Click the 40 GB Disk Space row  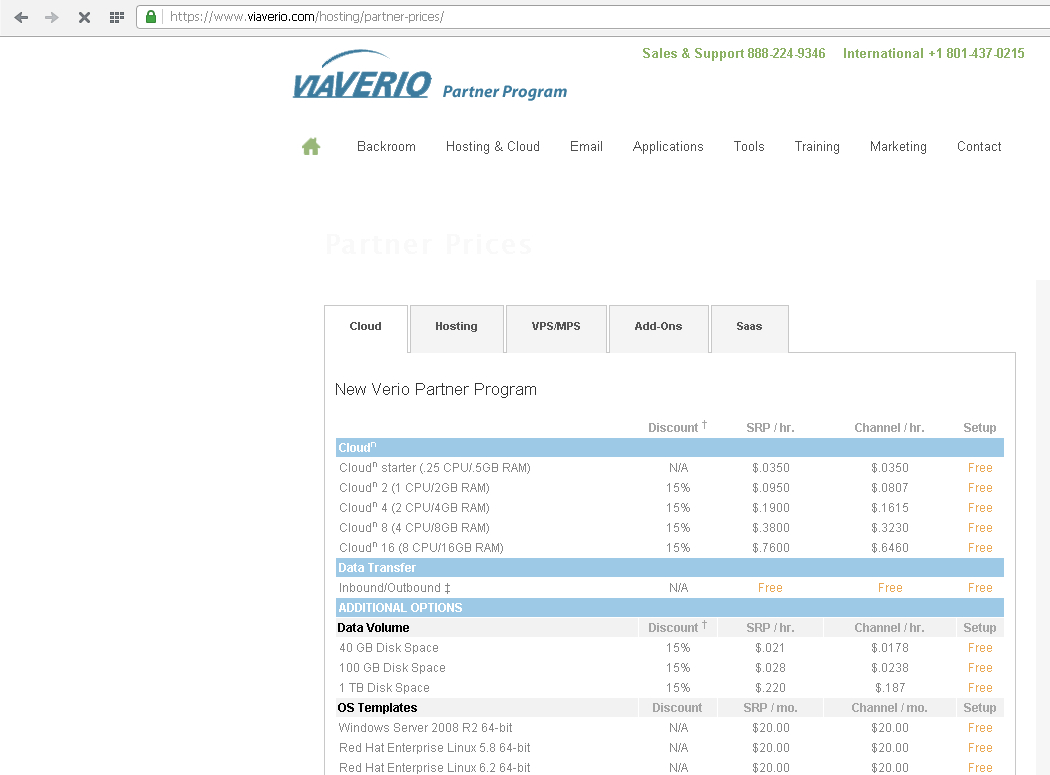point(670,648)
